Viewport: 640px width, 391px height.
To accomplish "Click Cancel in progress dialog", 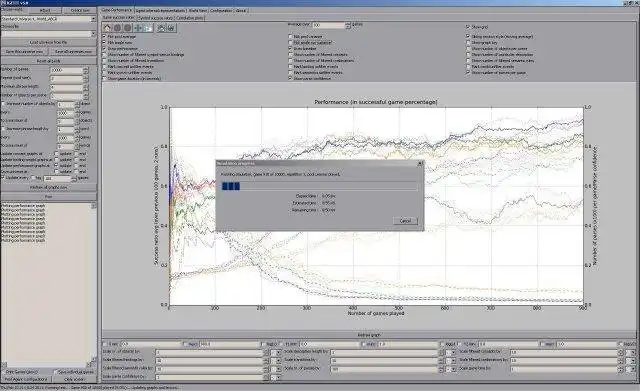I will pos(405,221).
